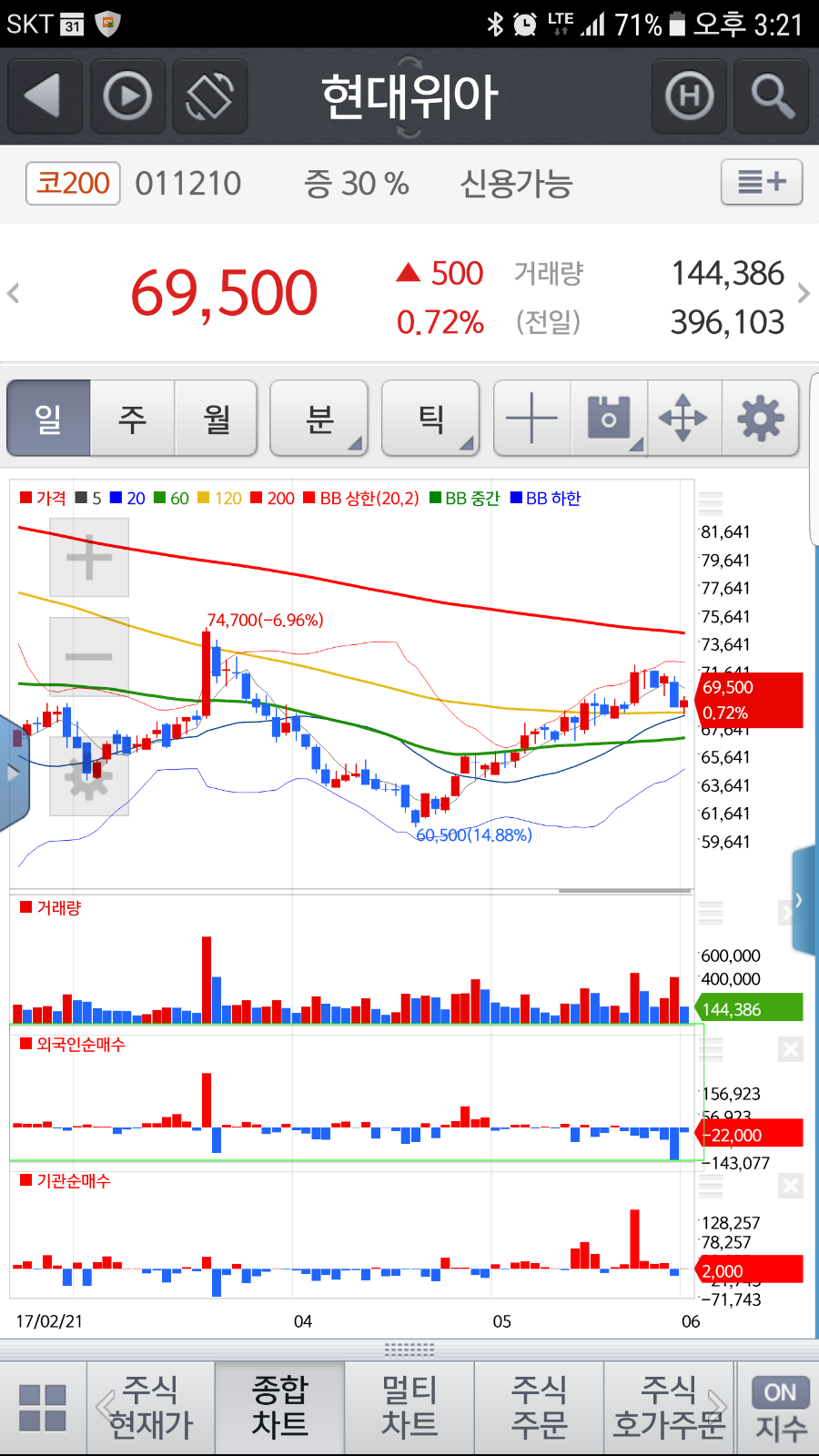Open 멀티 차트 tab
Screen dimensions: 819x1456
point(409,1408)
